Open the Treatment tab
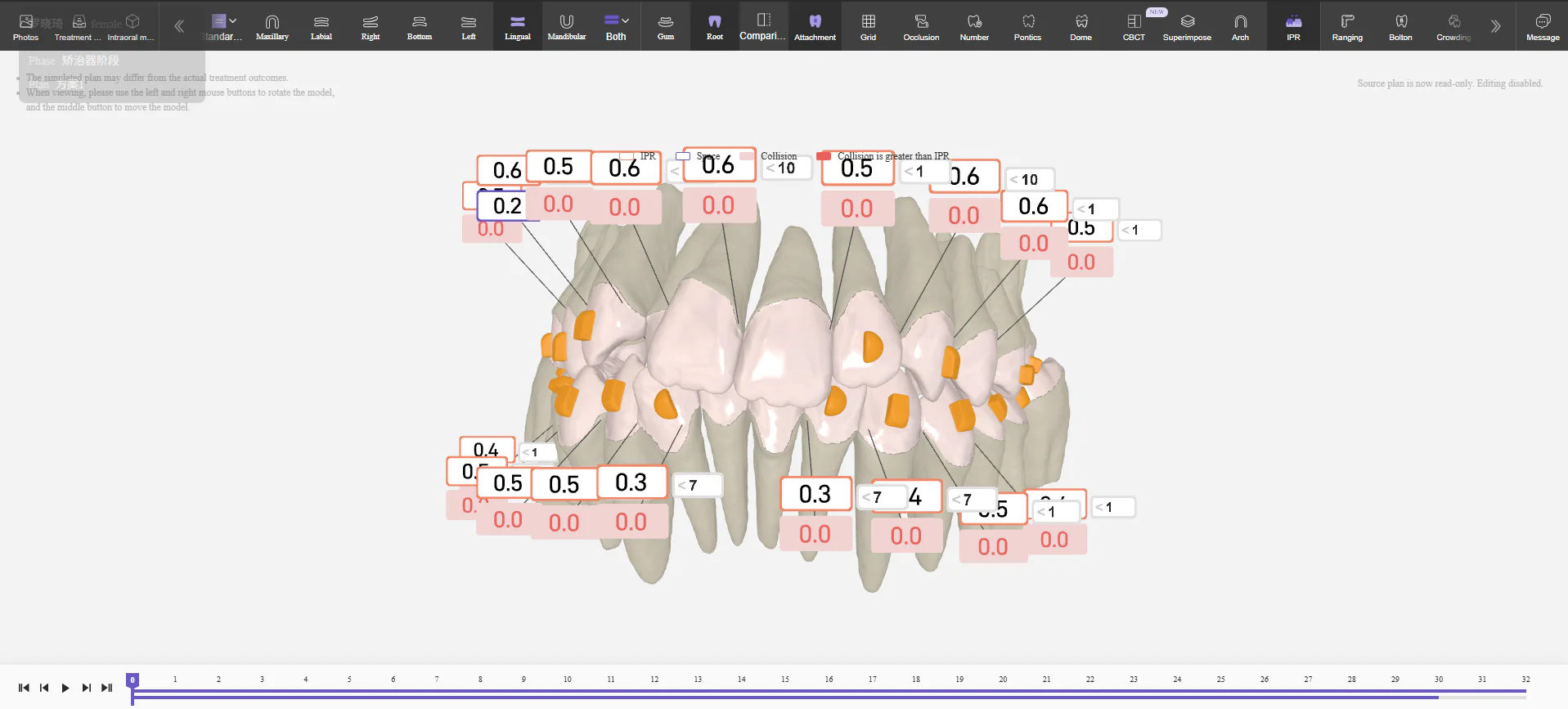The width and height of the screenshot is (1568, 709). (x=77, y=28)
